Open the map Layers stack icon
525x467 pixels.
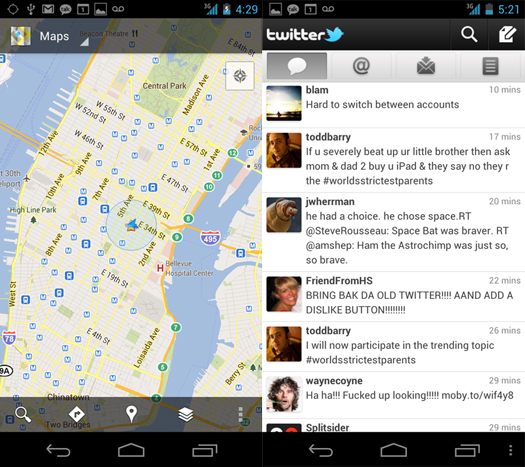[185, 414]
